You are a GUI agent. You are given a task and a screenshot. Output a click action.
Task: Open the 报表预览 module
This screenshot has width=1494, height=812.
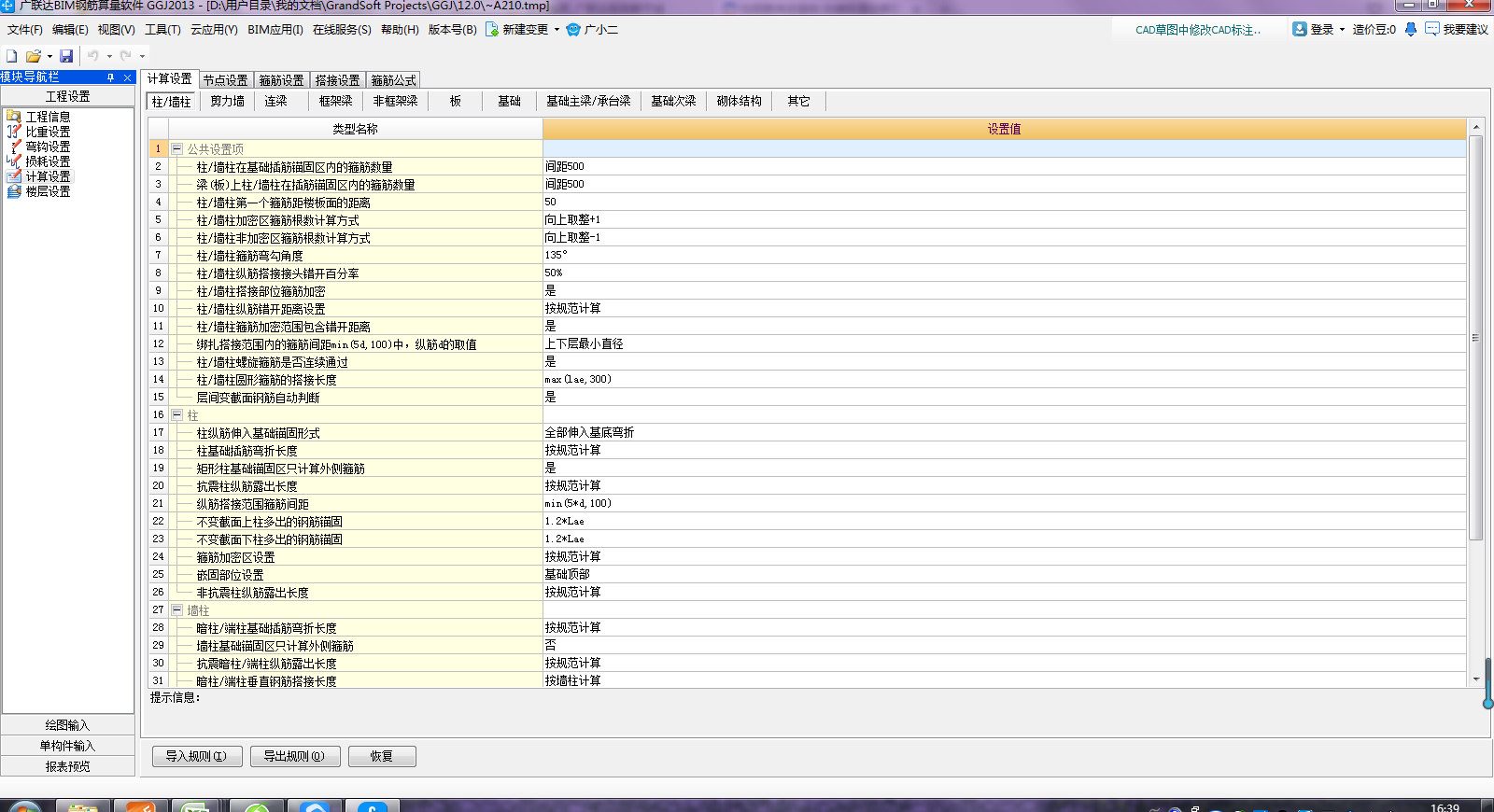click(x=67, y=766)
